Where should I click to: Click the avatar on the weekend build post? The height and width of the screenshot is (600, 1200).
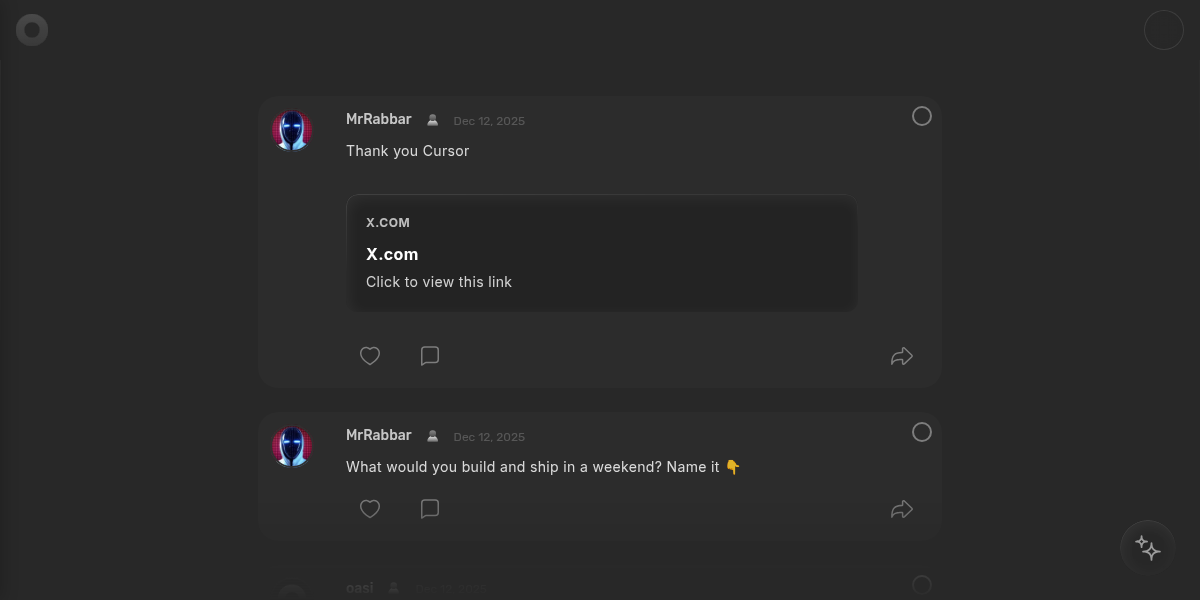click(x=291, y=446)
